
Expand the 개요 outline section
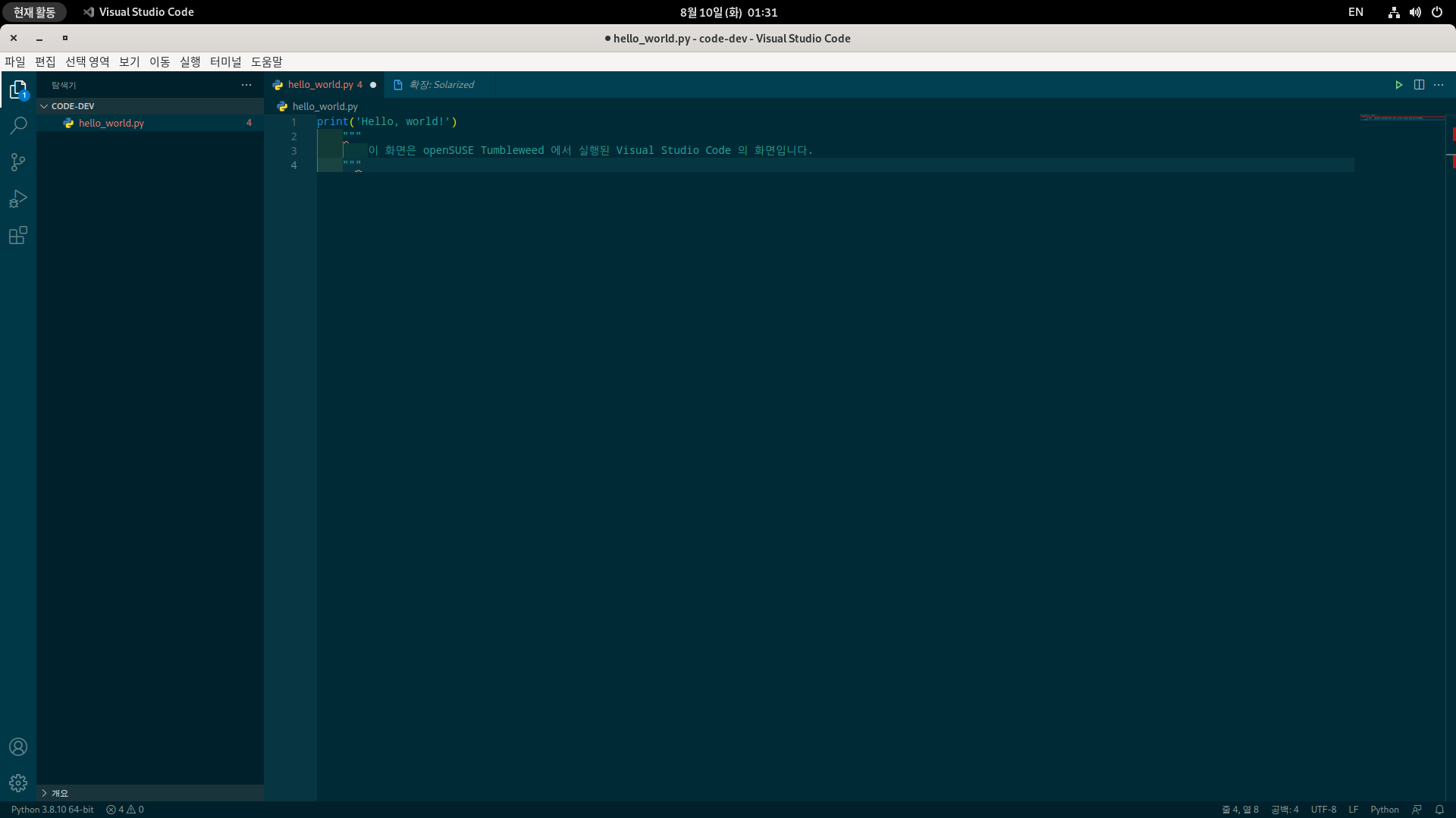[150, 793]
